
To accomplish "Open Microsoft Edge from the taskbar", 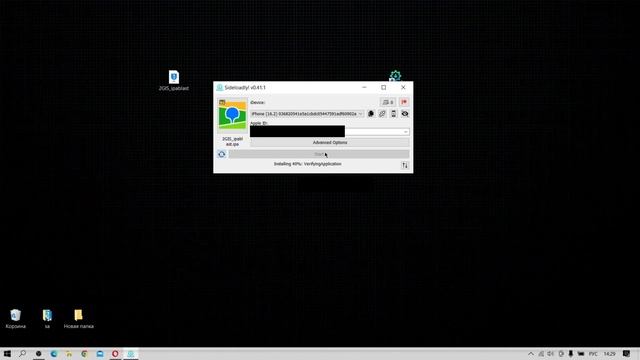I will pyautogui.click(x=54, y=354).
